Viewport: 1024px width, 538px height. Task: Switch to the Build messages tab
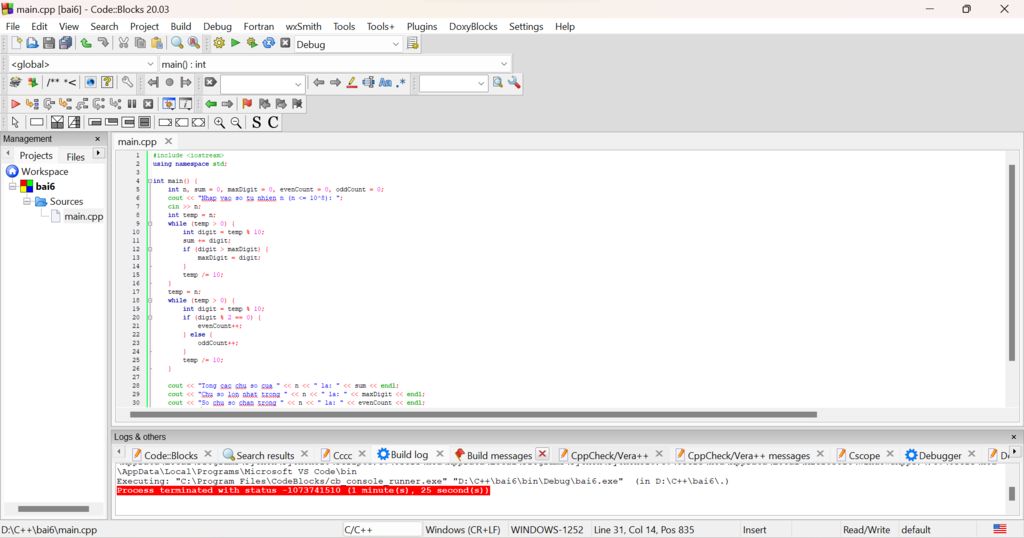tap(499, 455)
